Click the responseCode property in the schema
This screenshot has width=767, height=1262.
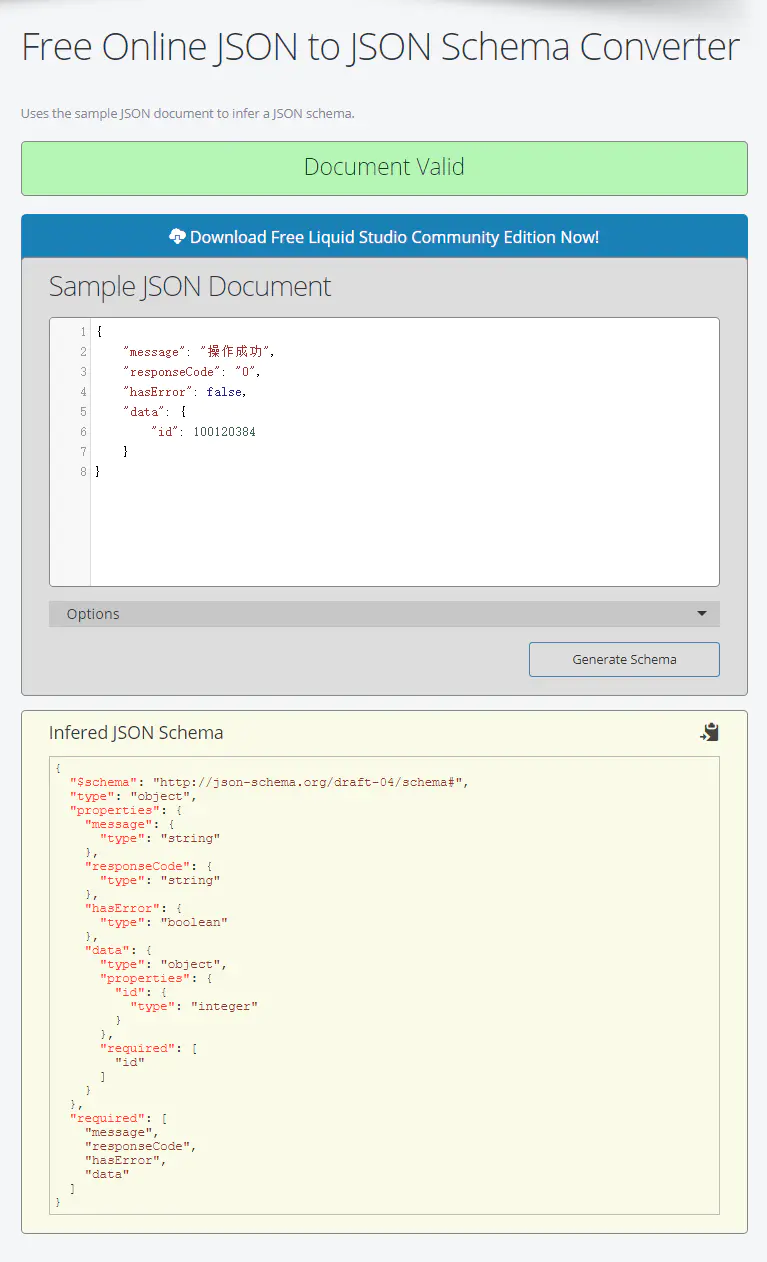[x=138, y=866]
